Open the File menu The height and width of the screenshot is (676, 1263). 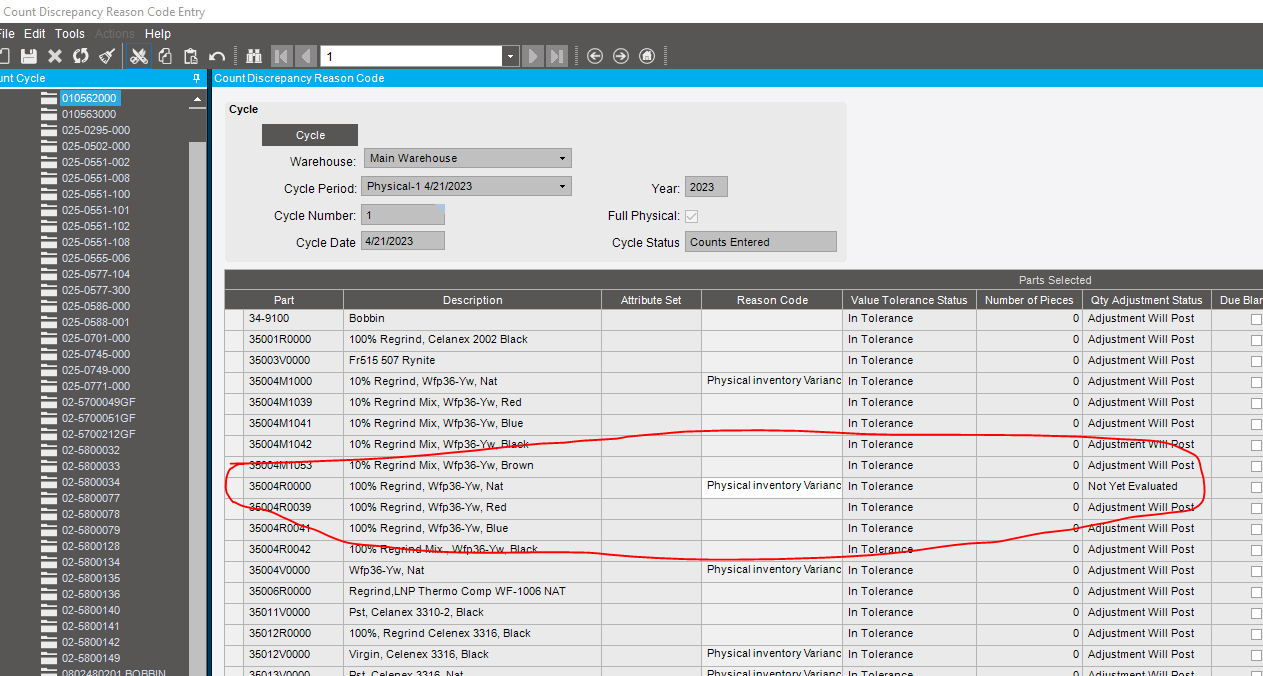[7, 34]
